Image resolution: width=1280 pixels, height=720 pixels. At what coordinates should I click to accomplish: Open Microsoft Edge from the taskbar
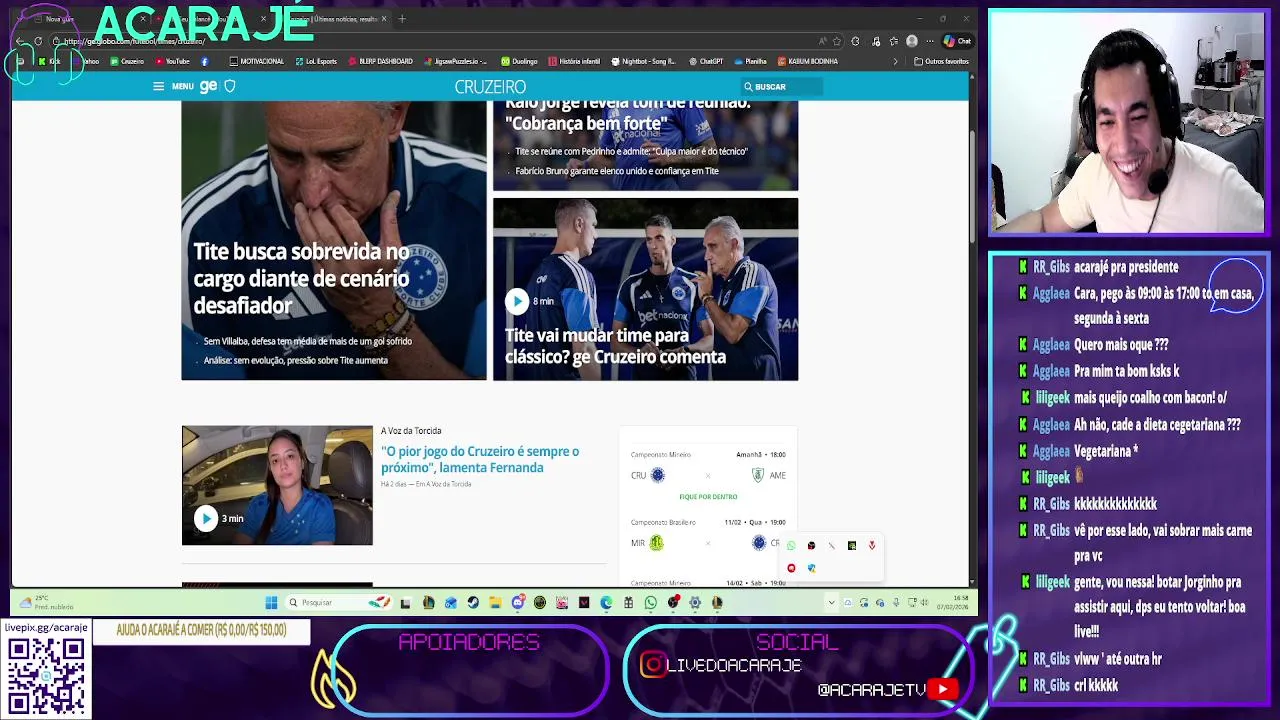pos(606,602)
